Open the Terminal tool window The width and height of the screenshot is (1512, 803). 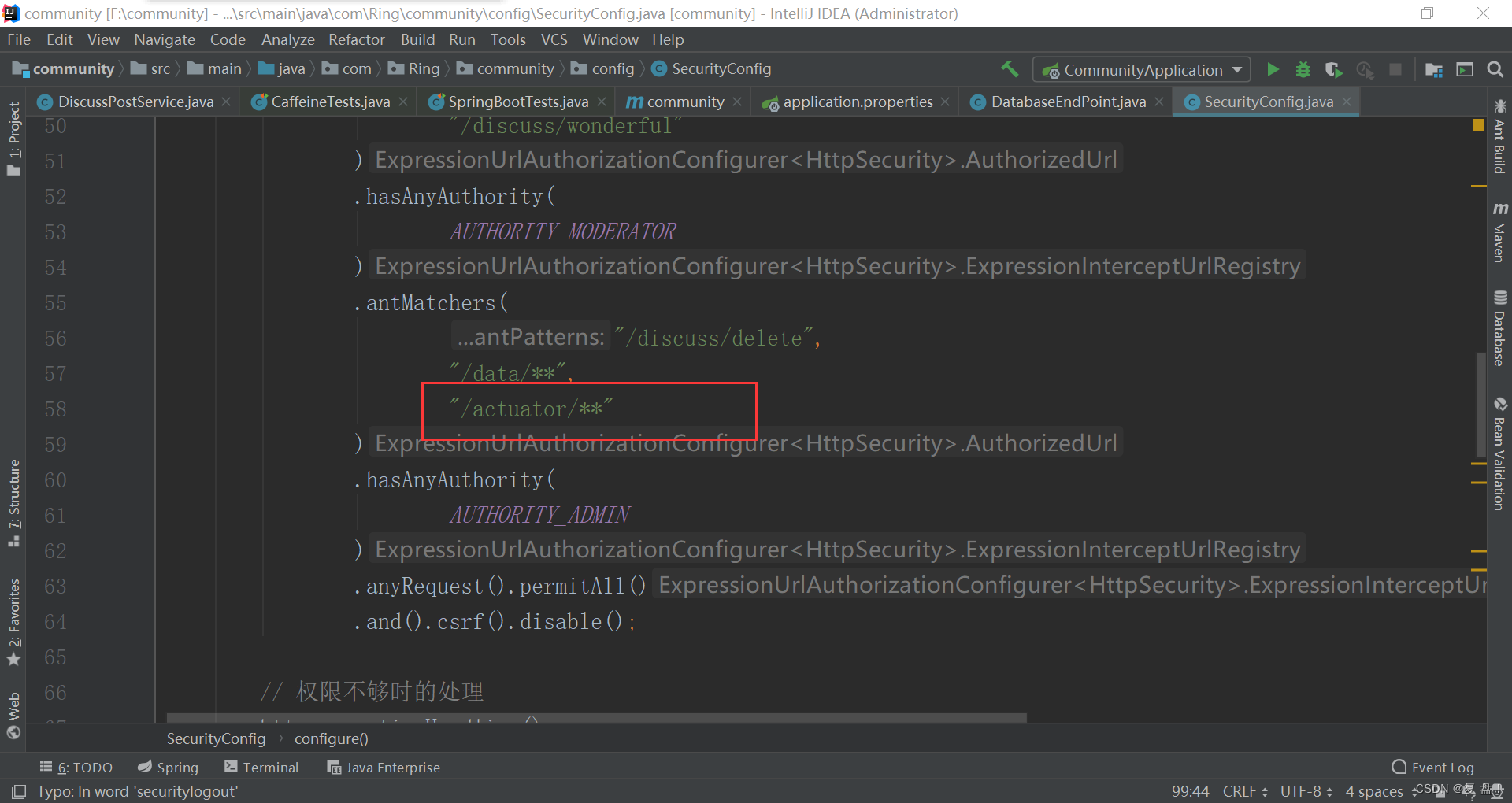coord(261,767)
